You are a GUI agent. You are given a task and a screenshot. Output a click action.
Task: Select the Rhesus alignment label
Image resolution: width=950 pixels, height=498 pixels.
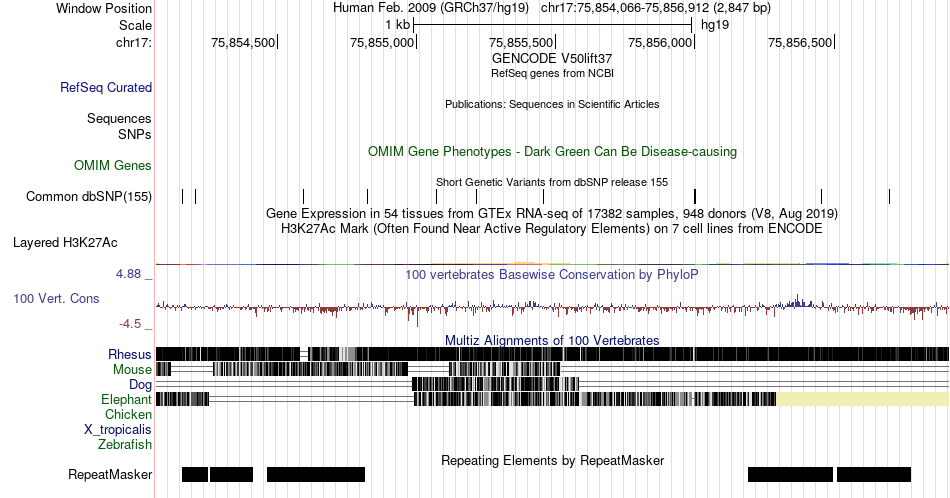[130, 354]
